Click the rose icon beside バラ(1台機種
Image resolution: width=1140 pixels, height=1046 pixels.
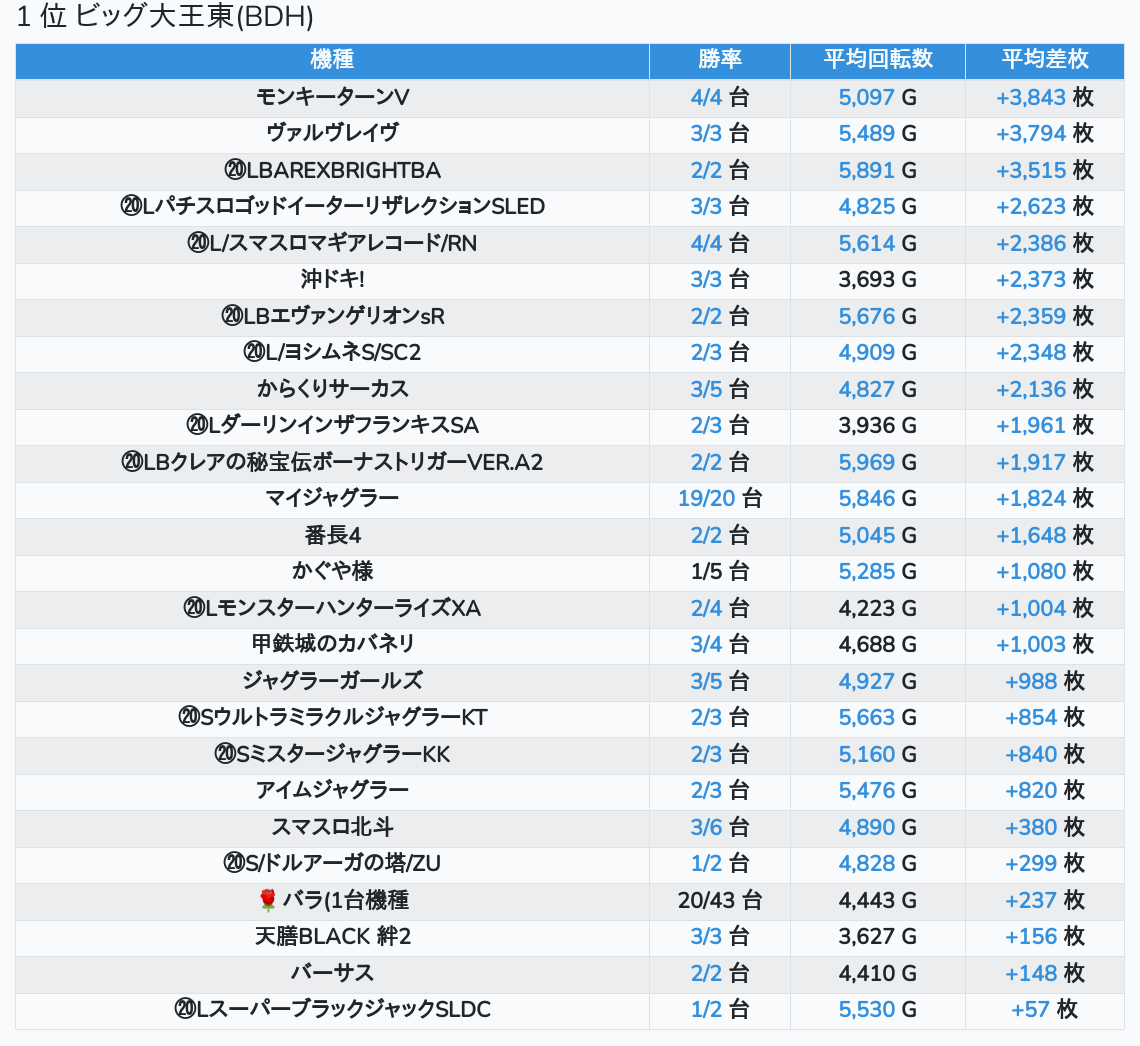(267, 901)
